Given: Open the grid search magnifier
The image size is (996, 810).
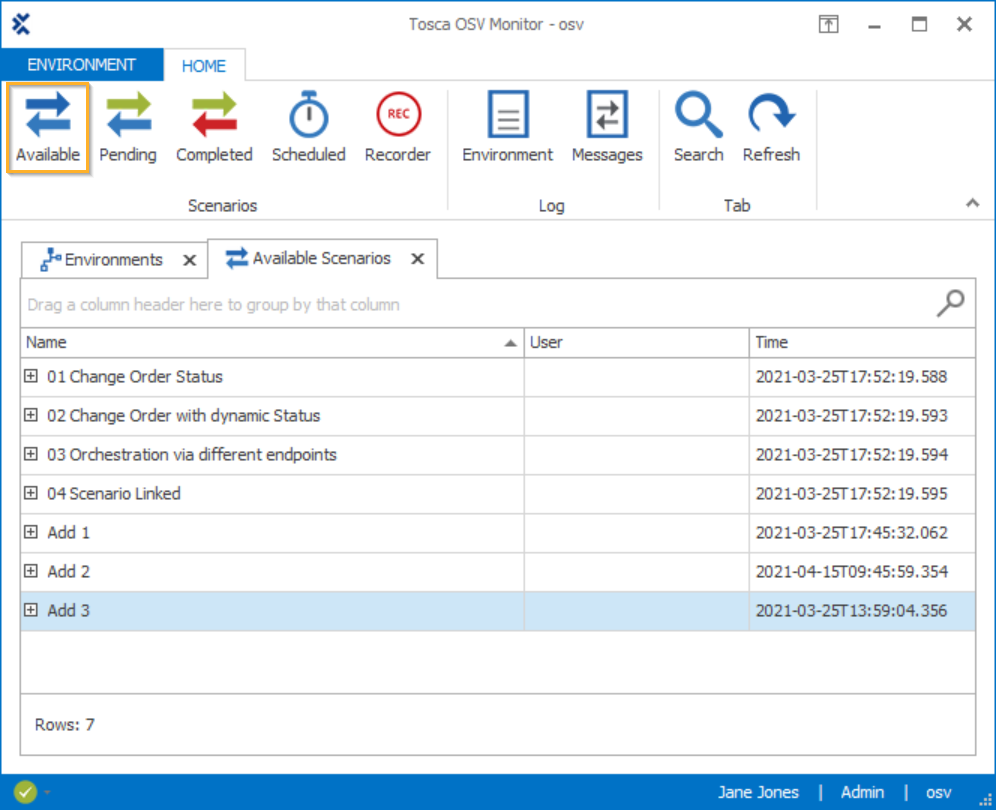Looking at the screenshot, I should pyautogui.click(x=950, y=303).
